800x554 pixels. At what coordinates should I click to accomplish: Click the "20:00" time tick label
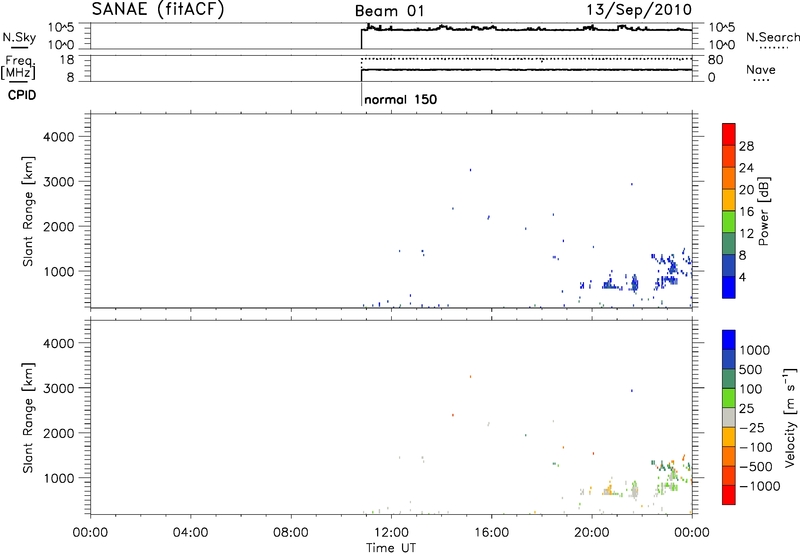(592, 533)
